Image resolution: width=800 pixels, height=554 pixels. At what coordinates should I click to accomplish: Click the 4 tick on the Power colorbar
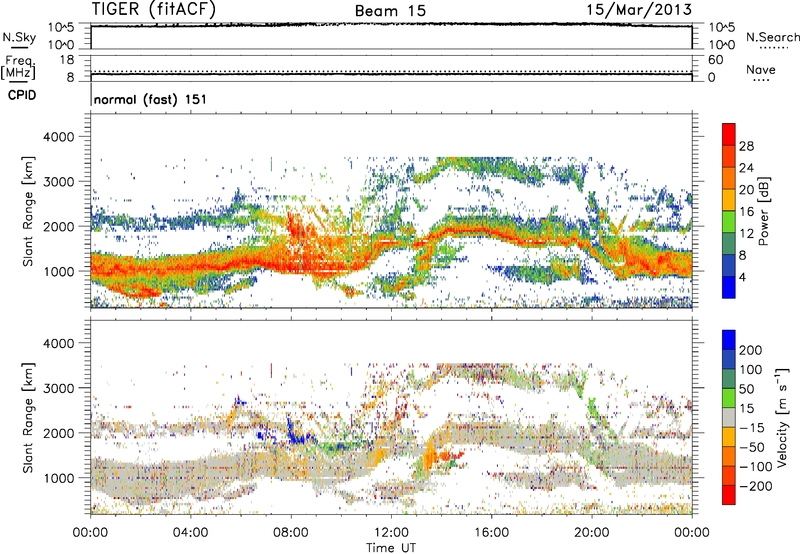(742, 278)
